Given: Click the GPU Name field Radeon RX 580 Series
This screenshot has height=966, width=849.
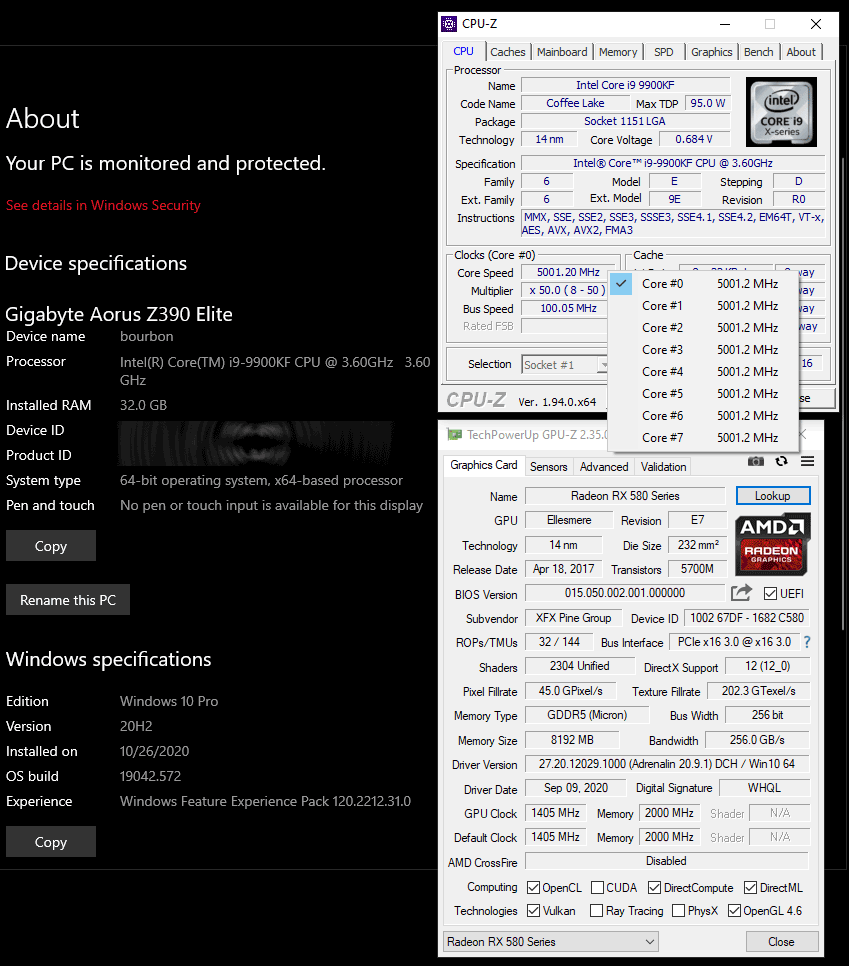Looking at the screenshot, I should 625,496.
